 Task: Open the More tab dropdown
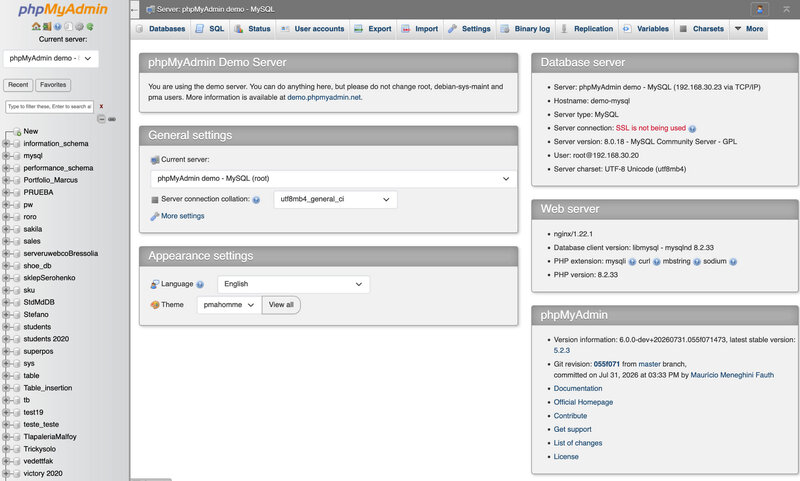pos(748,29)
